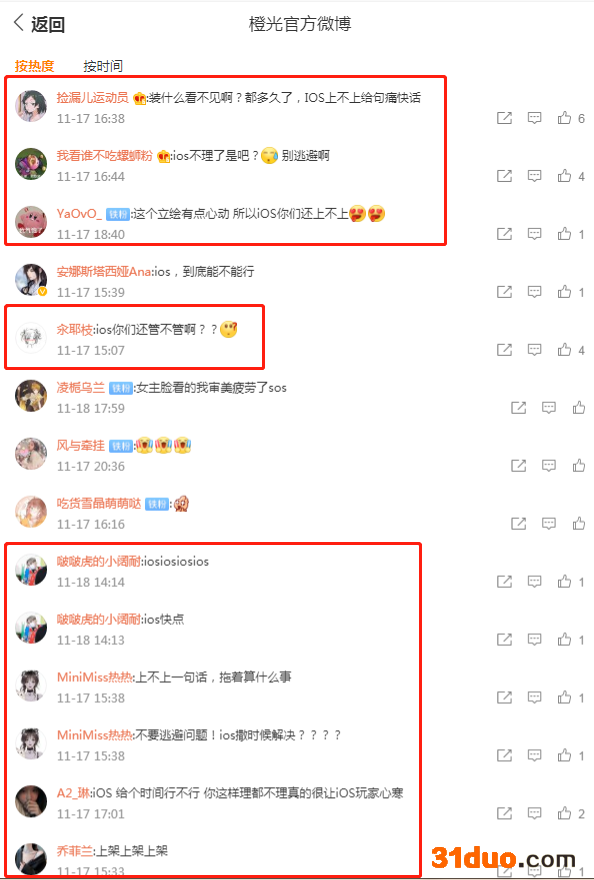594x880 pixels.
Task: Reply to 我看谁不吃螺蛳粉's comment
Action: 534,176
